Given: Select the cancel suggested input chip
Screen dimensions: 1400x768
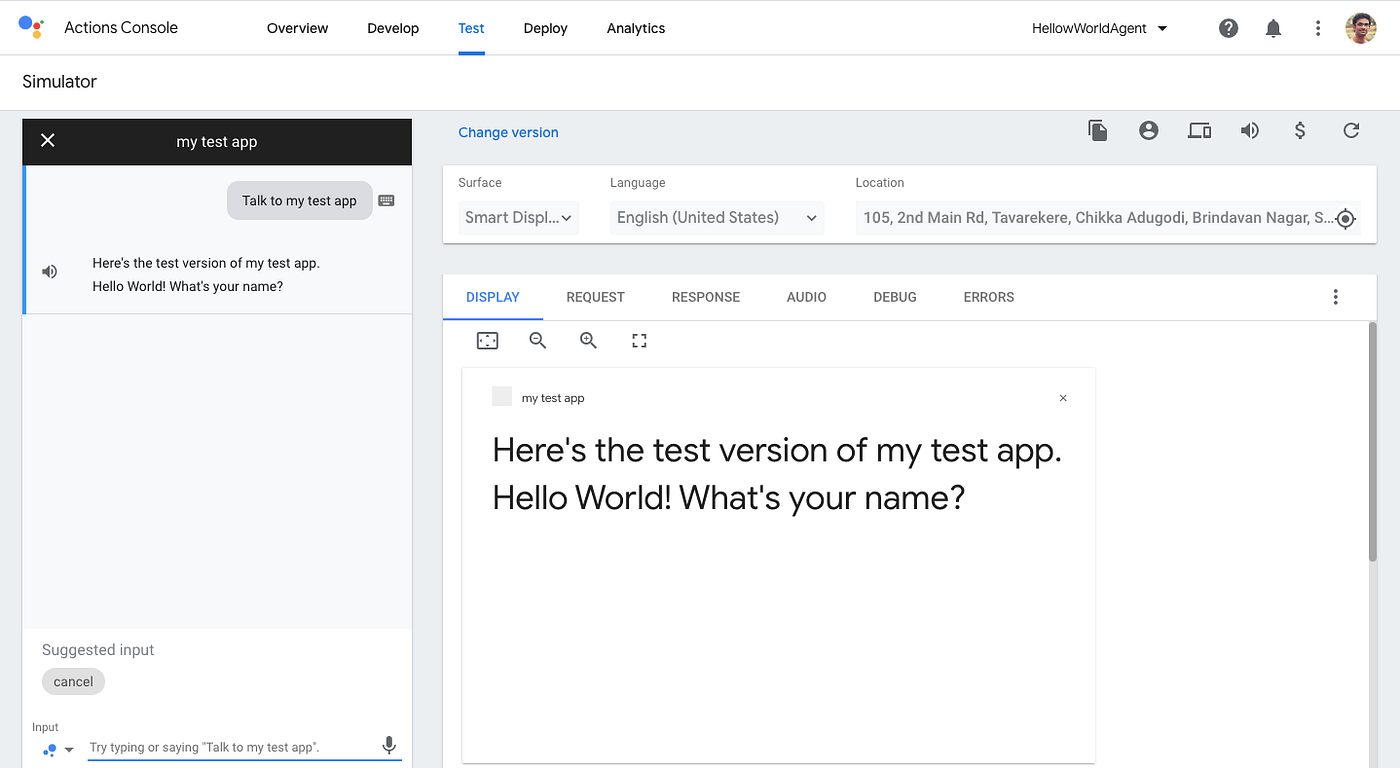Looking at the screenshot, I should coord(73,681).
